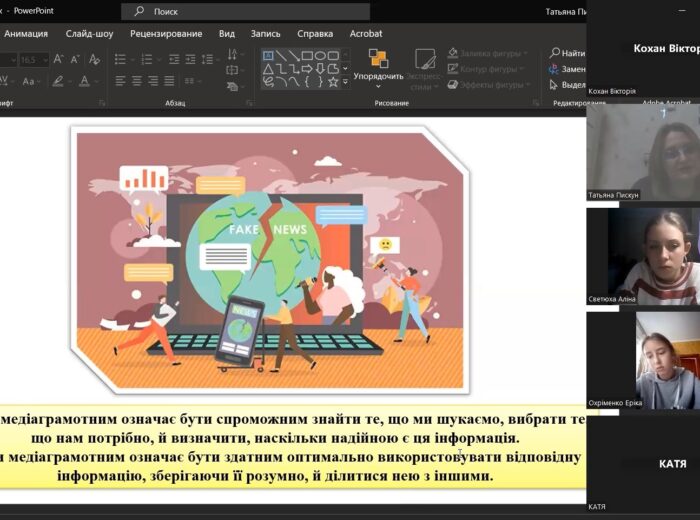Click the Increase Font Size icon
The width and height of the screenshot is (700, 520).
click(x=60, y=60)
